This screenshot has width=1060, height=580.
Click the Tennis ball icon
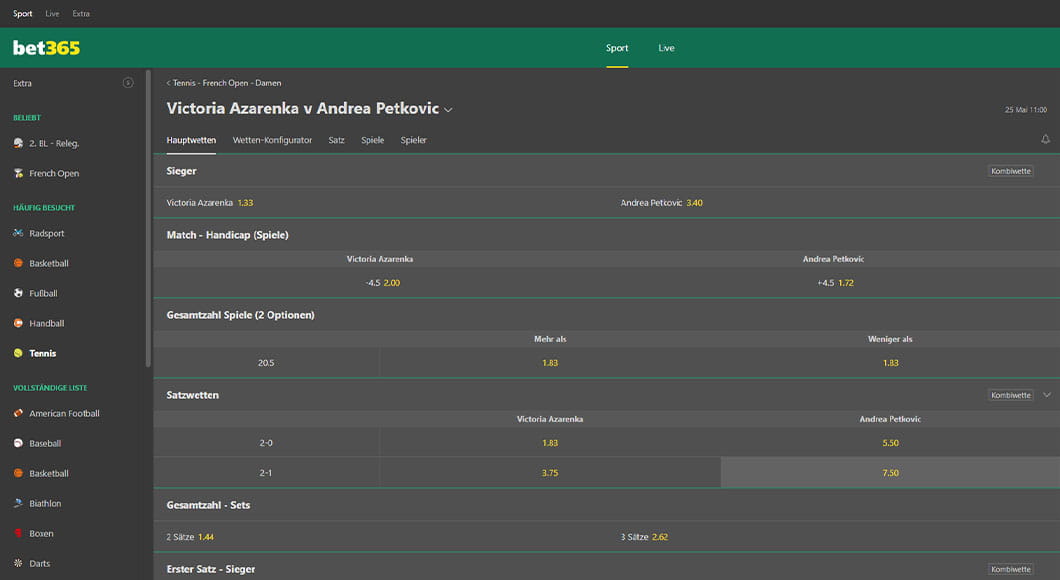click(x=18, y=353)
